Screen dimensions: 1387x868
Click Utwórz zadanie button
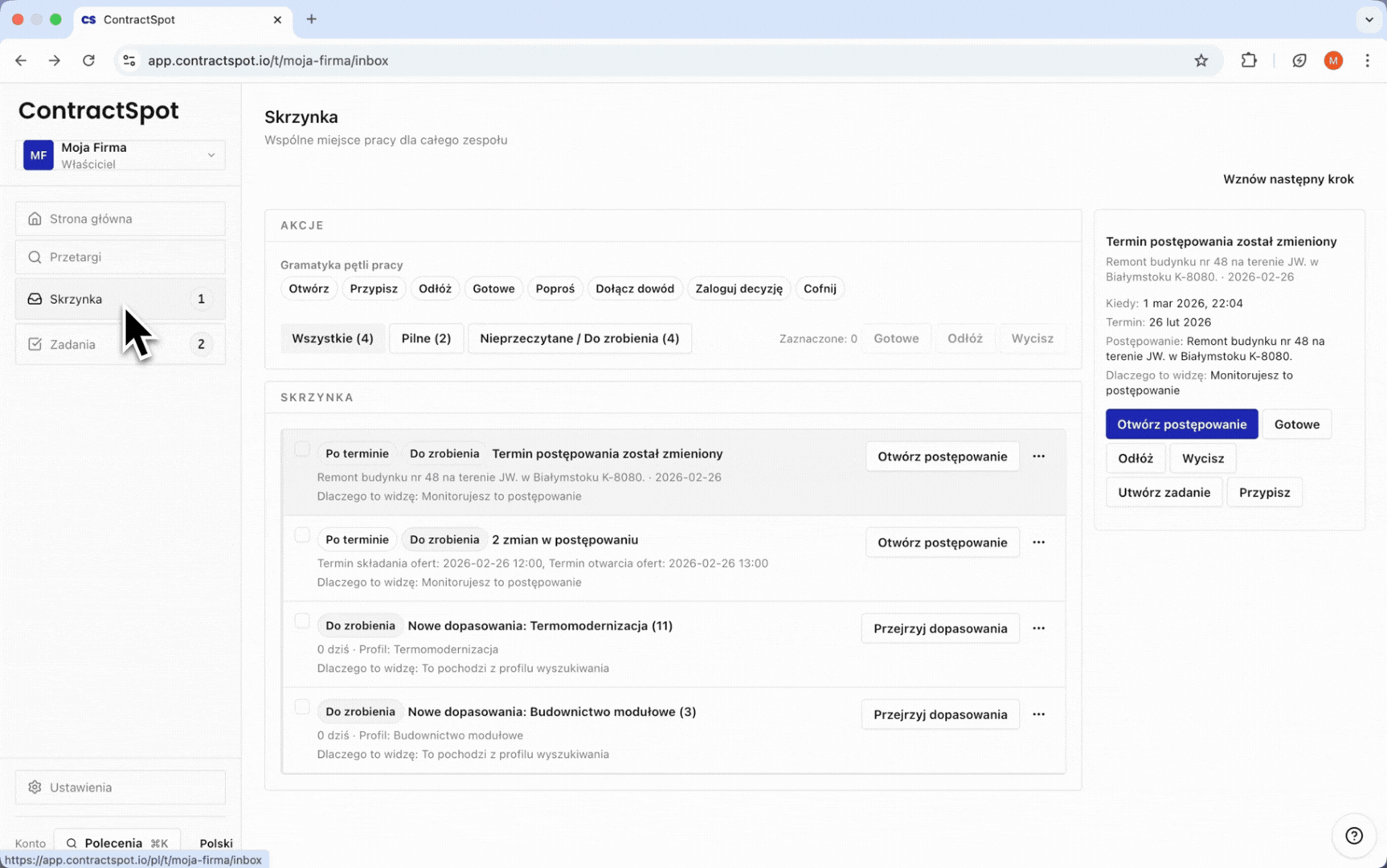click(x=1164, y=492)
